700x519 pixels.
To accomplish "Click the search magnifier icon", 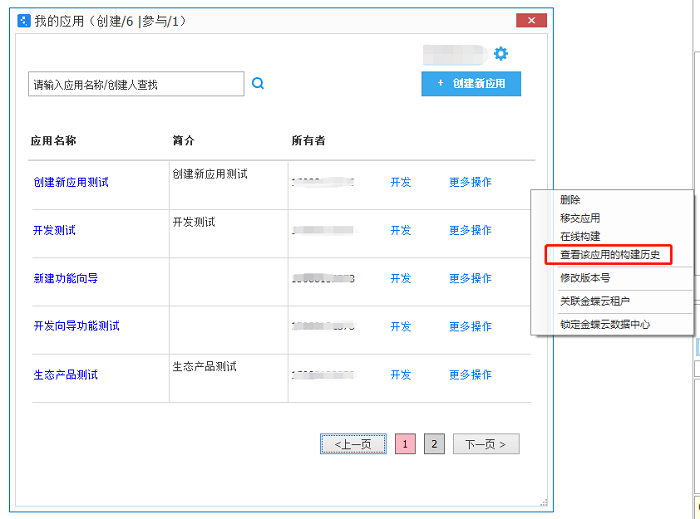I will pos(258,84).
